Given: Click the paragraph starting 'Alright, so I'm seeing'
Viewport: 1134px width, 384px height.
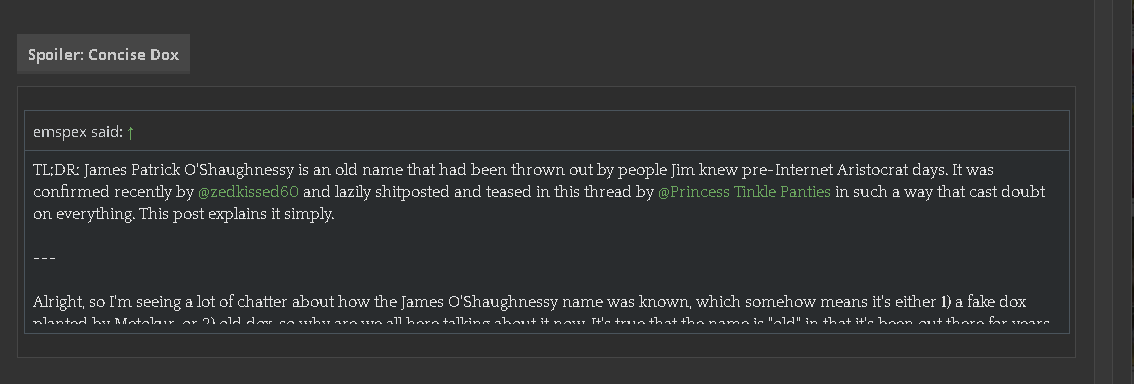Looking at the screenshot, I should pos(541,312).
